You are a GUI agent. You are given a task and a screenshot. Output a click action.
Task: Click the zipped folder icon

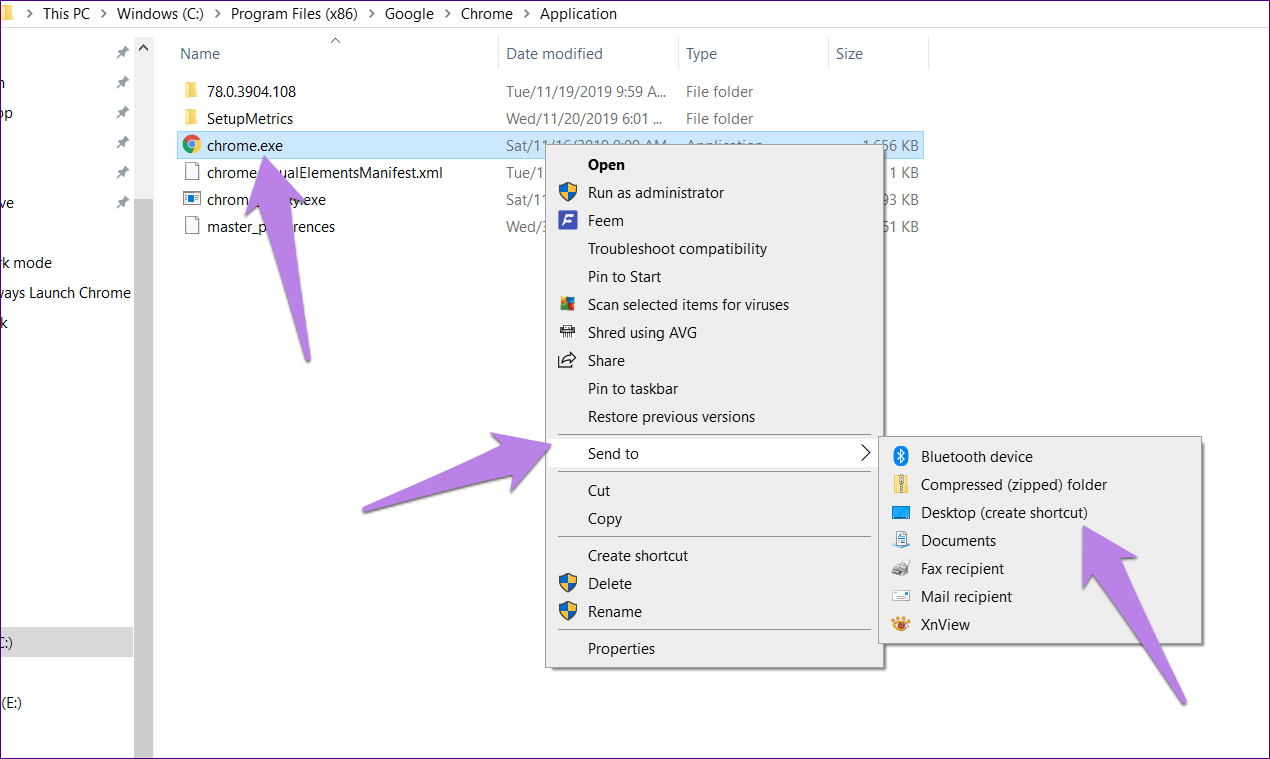point(901,484)
